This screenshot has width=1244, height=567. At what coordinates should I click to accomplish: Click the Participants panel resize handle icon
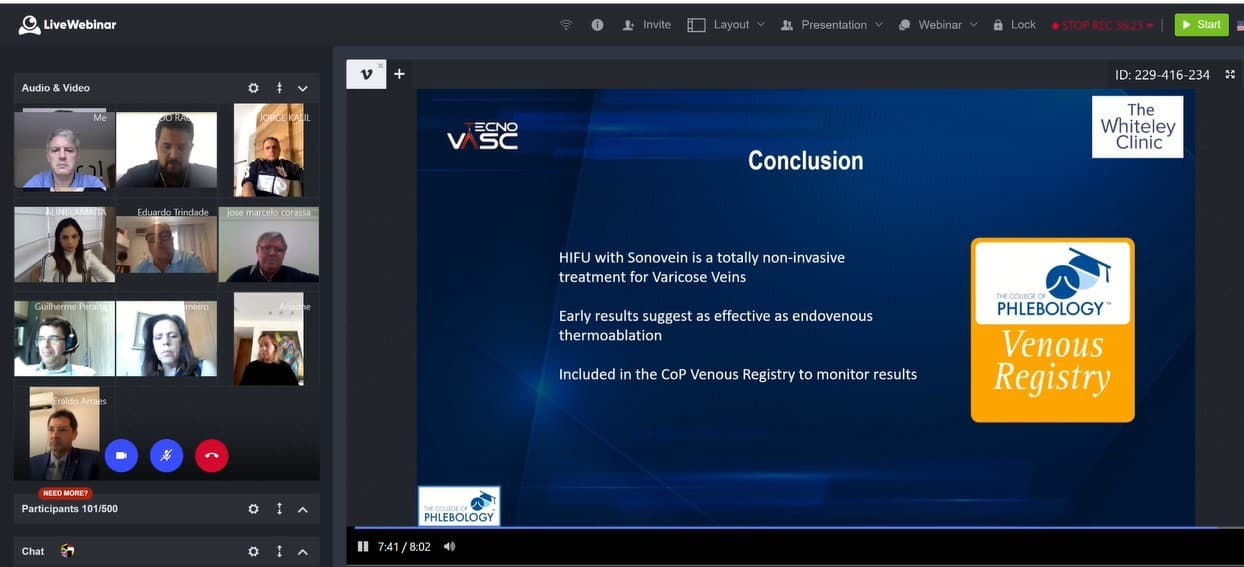[279, 509]
